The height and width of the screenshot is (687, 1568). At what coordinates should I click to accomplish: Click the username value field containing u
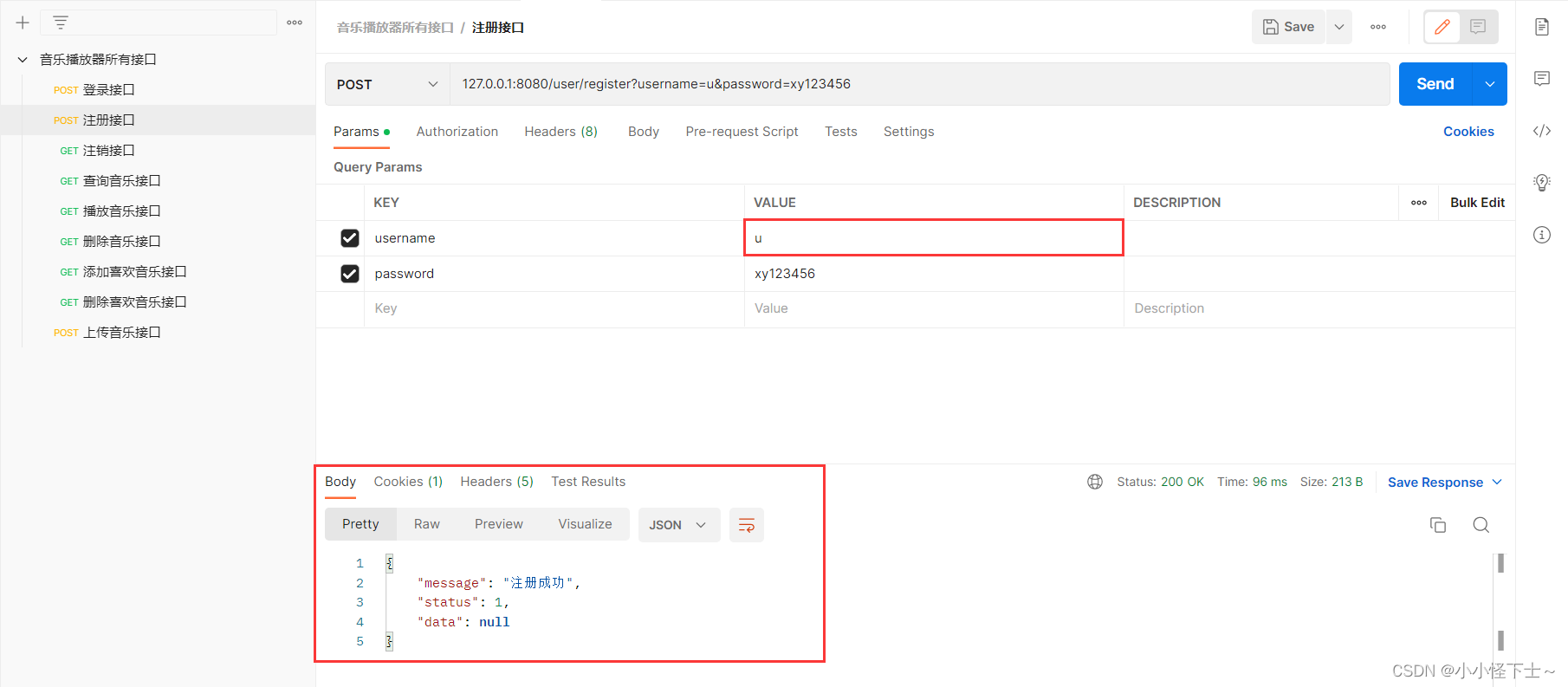[x=934, y=238]
